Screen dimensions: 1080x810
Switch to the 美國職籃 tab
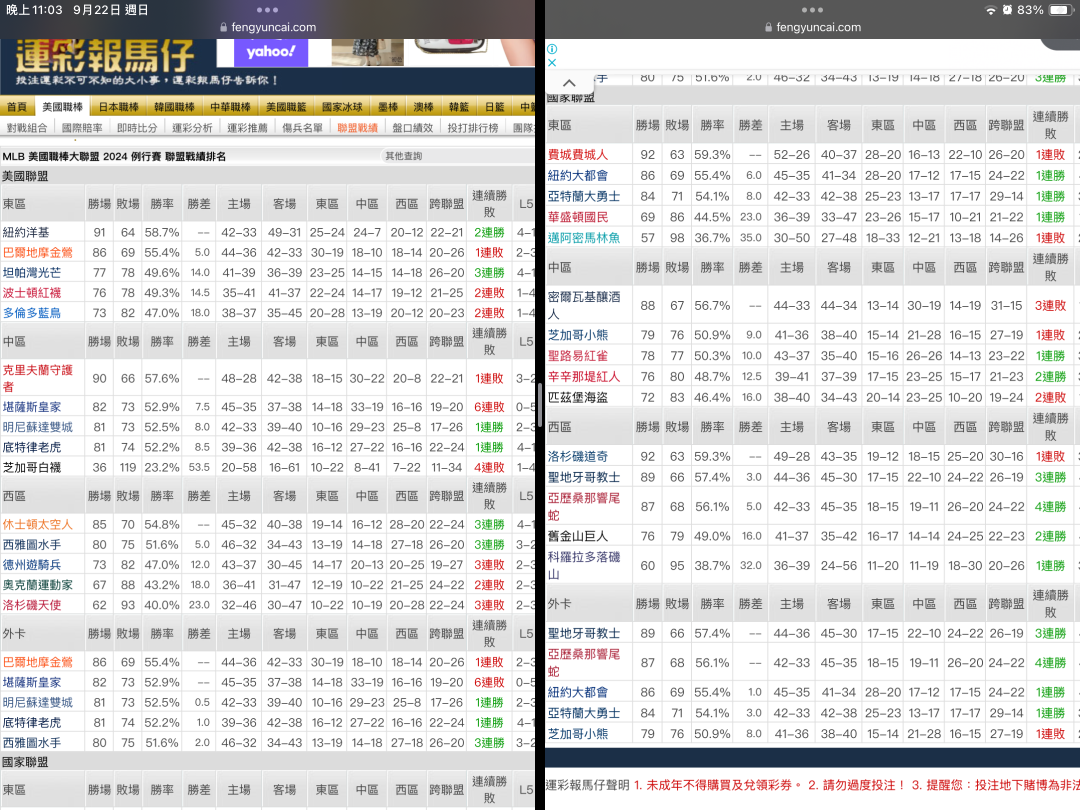tap(286, 107)
